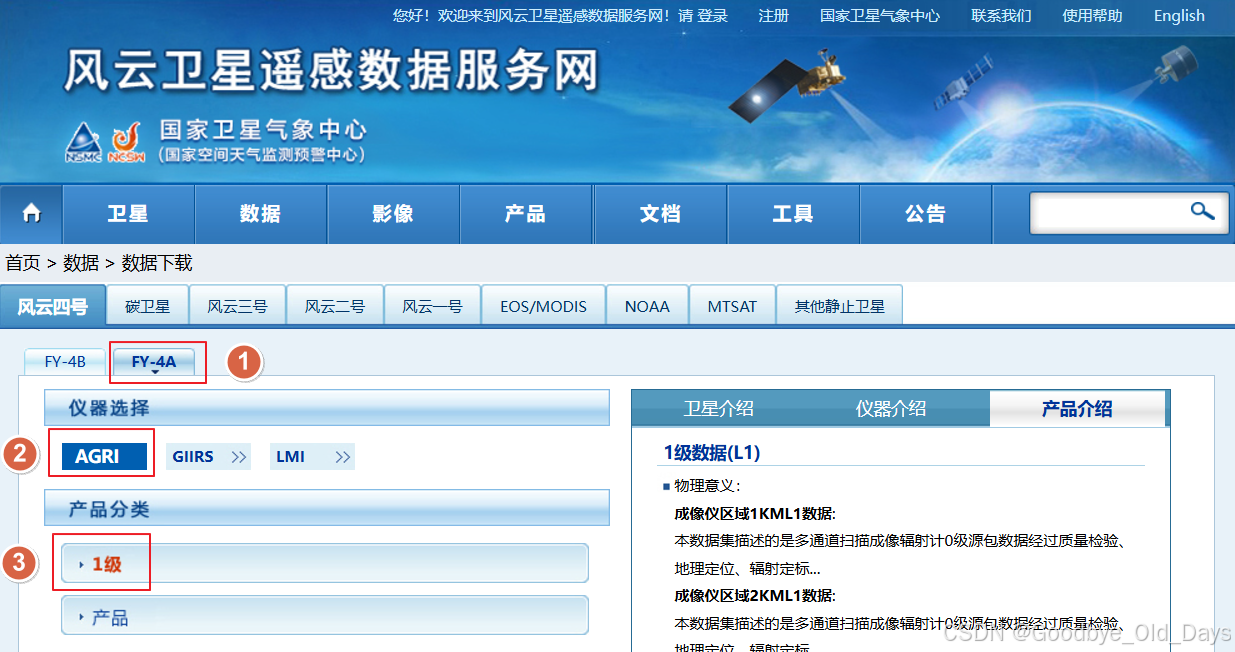The image size is (1235, 652).
Task: Open the 卫星 navigation menu
Action: (128, 214)
